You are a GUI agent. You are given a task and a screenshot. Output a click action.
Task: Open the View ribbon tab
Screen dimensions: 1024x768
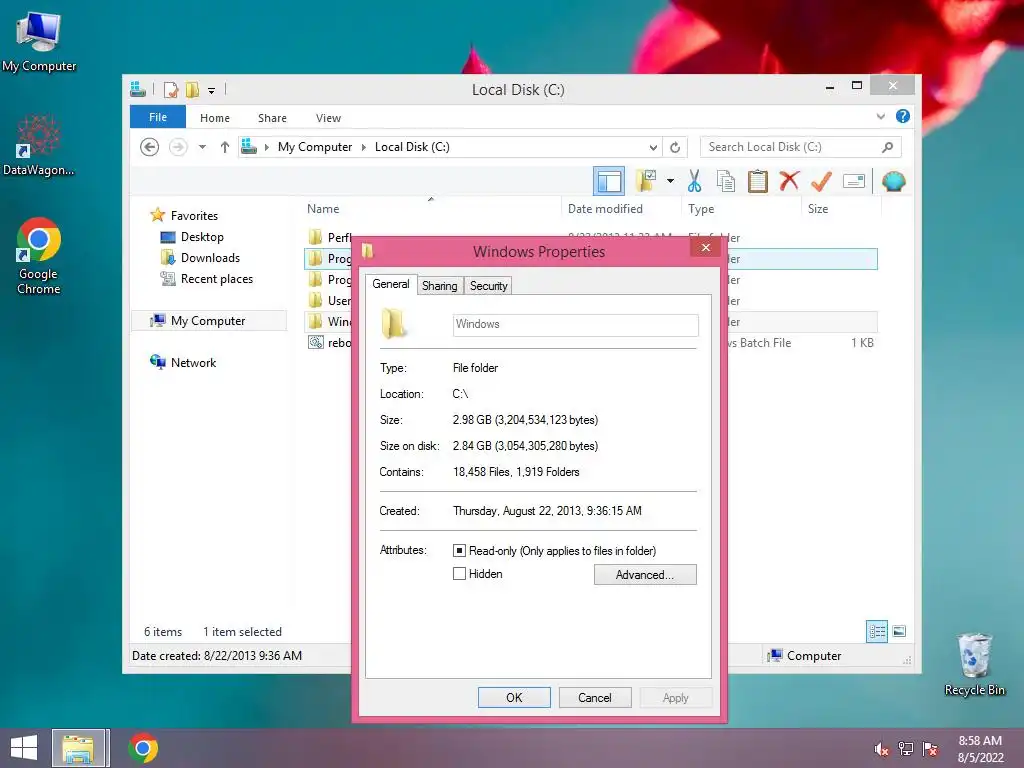(x=328, y=118)
